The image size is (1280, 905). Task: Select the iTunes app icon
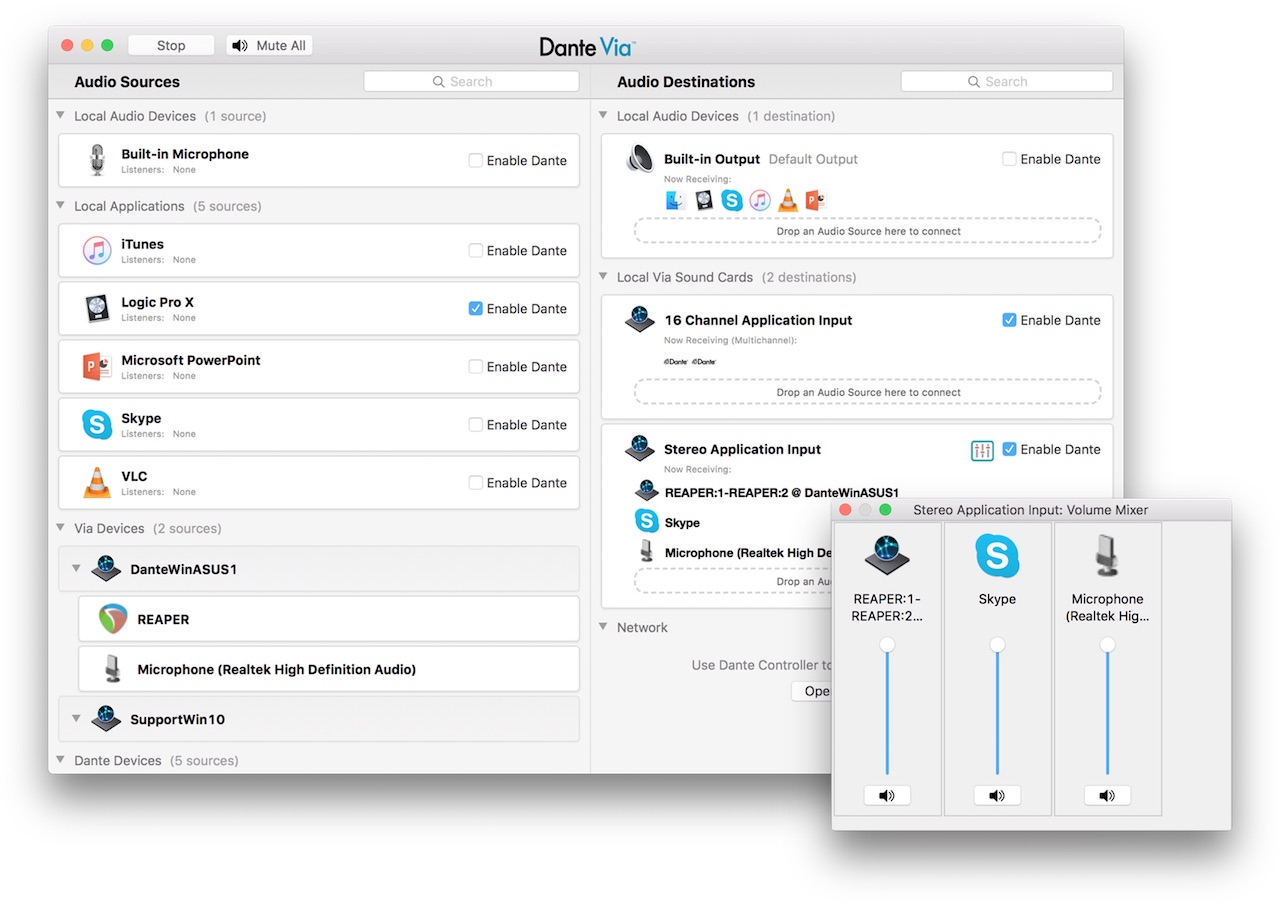click(x=97, y=250)
